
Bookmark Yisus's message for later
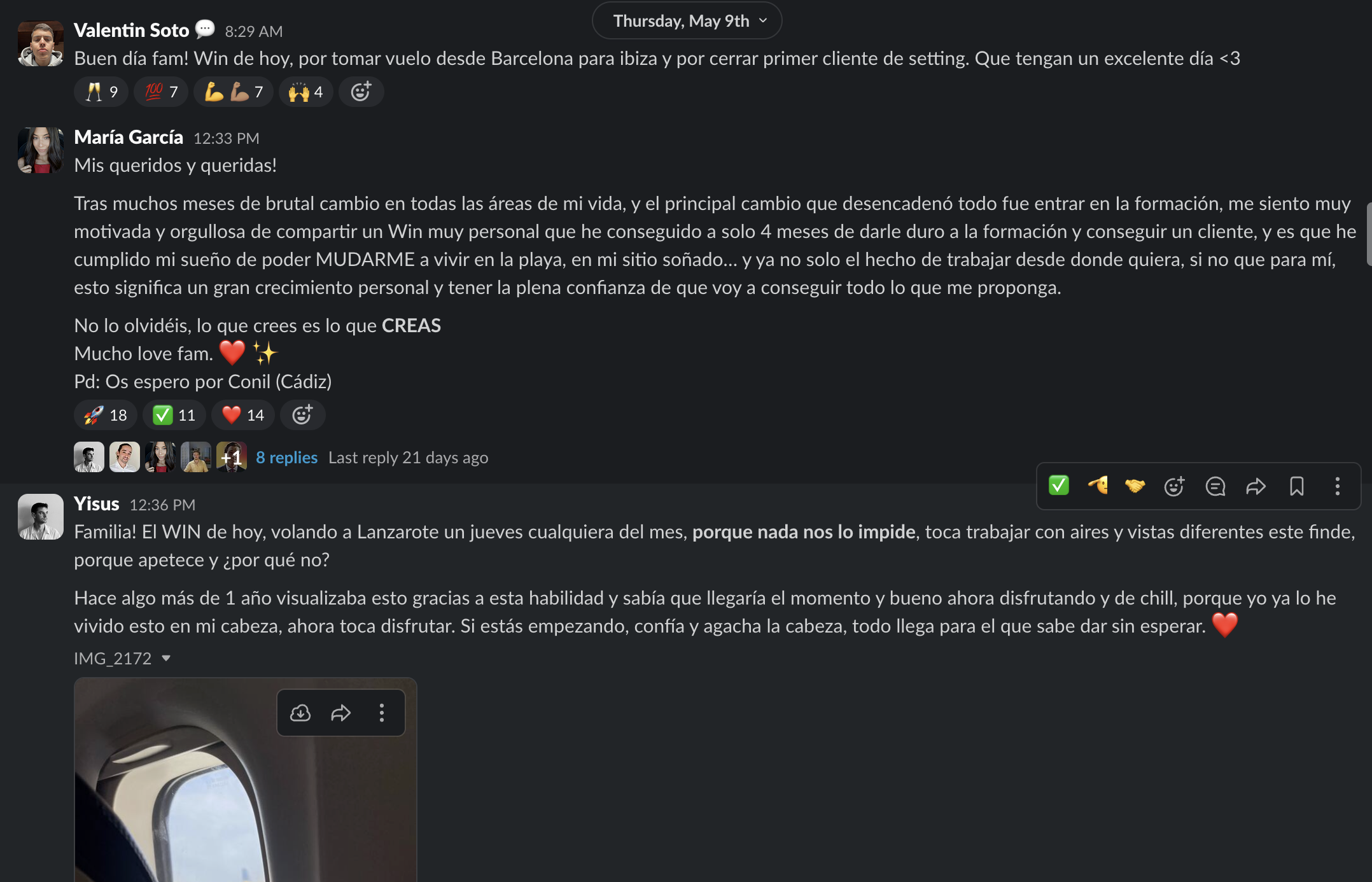point(1296,486)
